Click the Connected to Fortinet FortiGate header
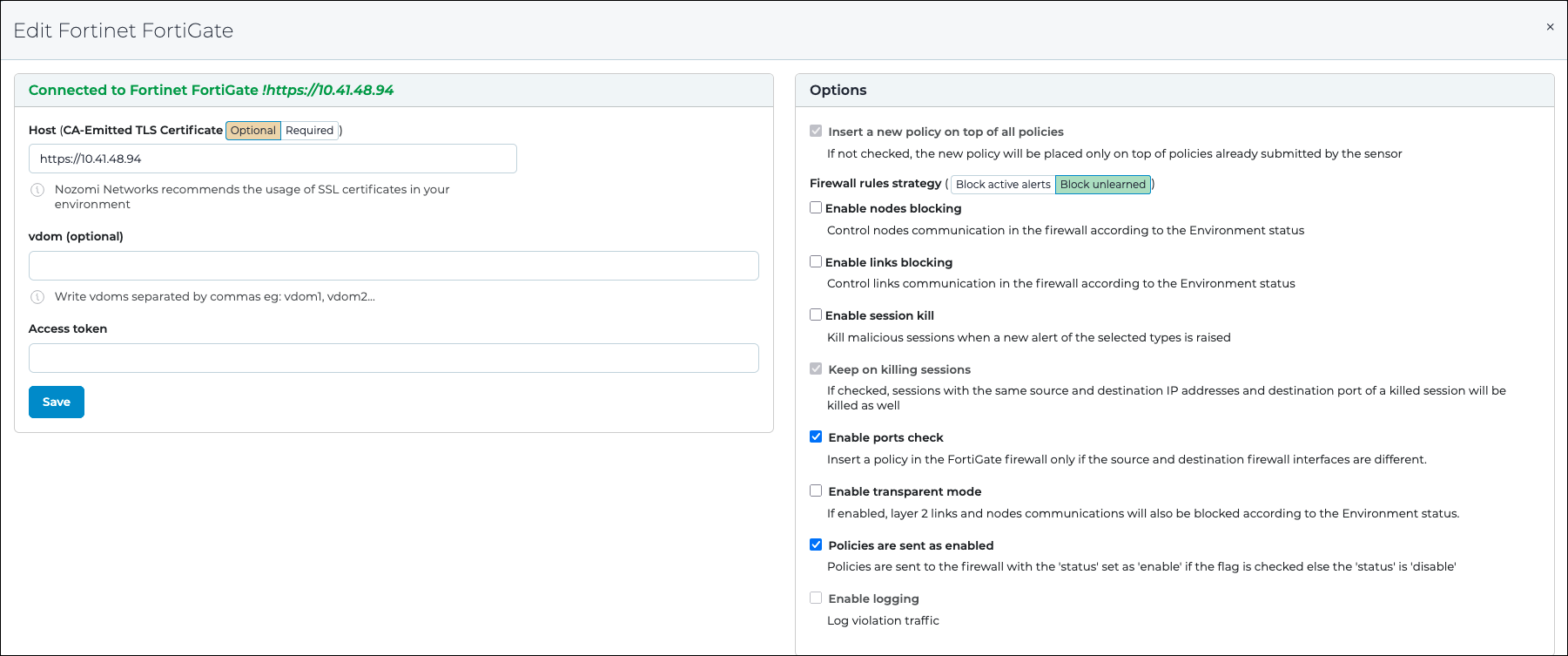The image size is (1568, 656). coord(211,91)
